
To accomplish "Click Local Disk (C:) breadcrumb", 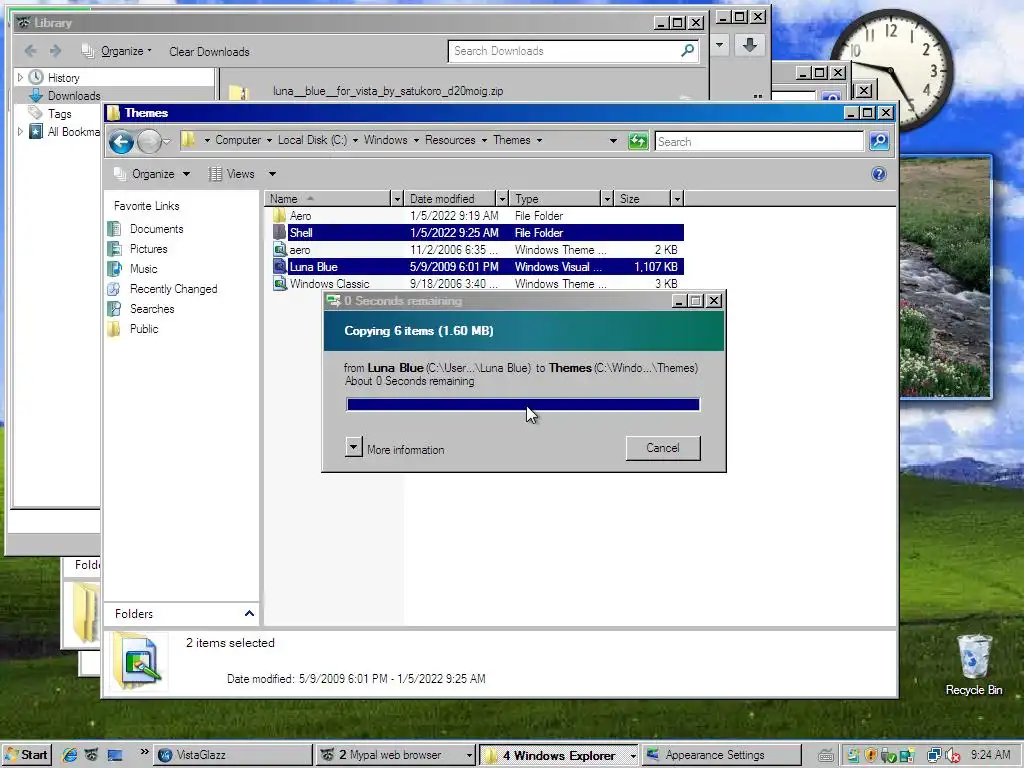I will tap(312, 140).
